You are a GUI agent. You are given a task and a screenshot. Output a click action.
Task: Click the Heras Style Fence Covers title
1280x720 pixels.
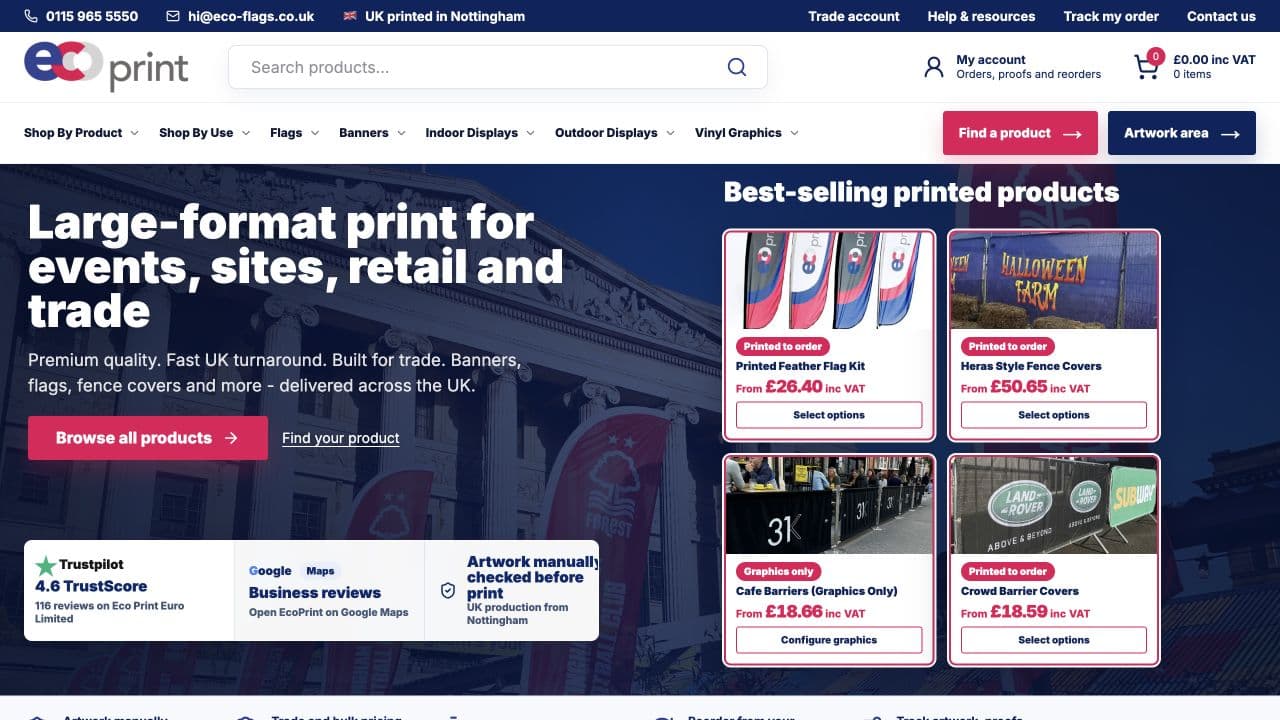[1031, 366]
